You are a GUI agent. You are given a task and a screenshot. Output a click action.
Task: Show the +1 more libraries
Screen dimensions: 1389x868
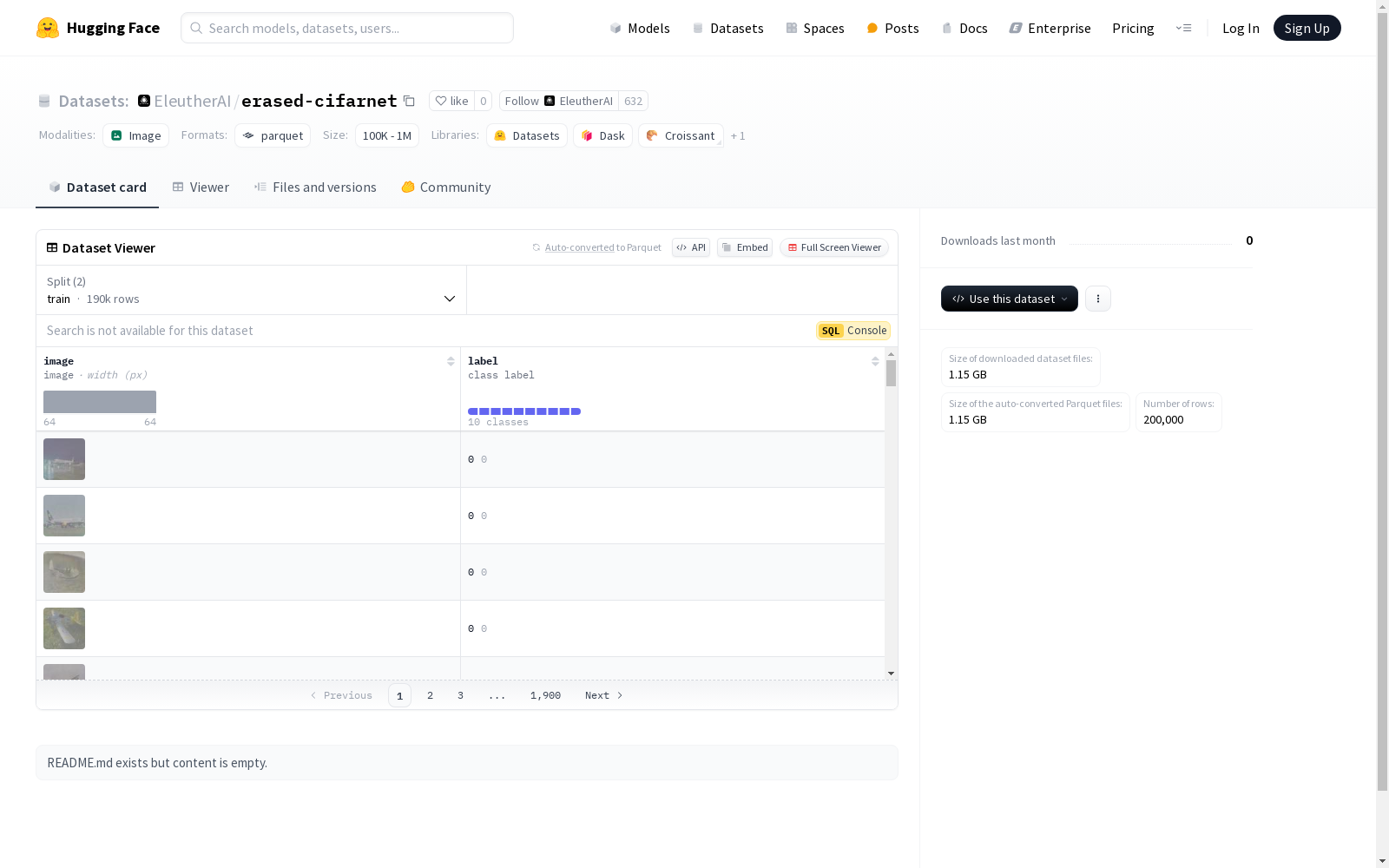[x=738, y=136]
